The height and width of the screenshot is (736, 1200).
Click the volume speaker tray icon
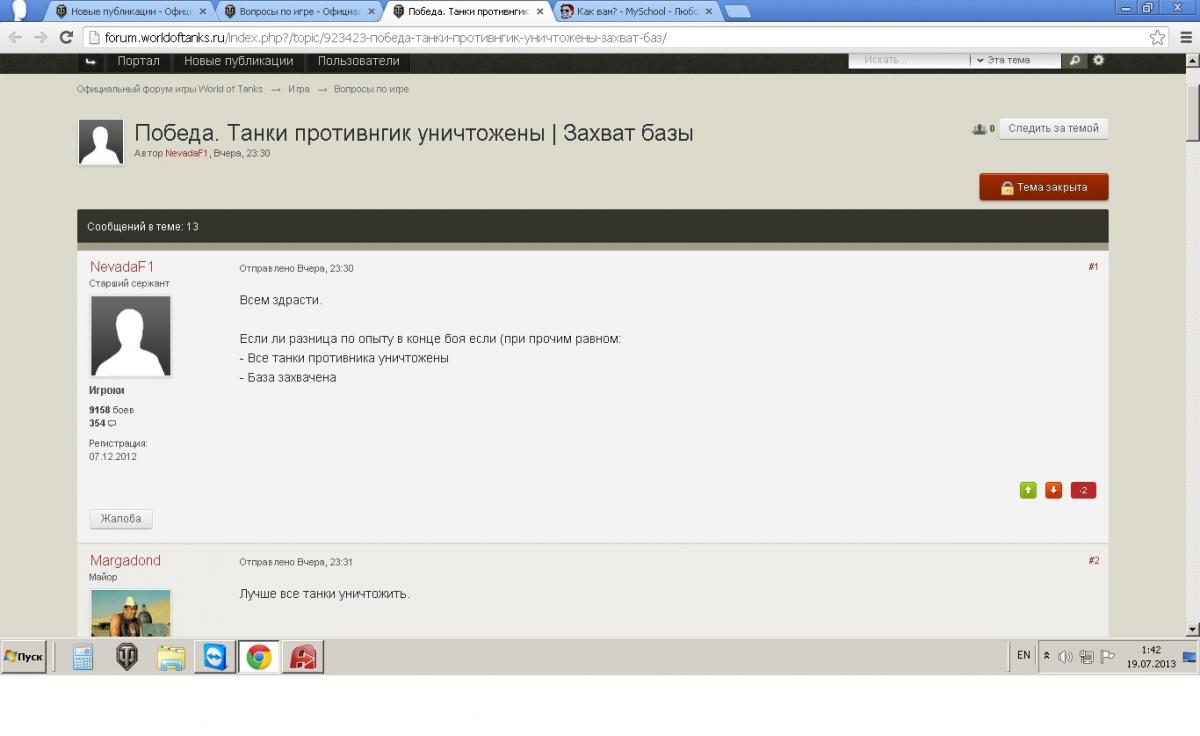coord(1065,657)
